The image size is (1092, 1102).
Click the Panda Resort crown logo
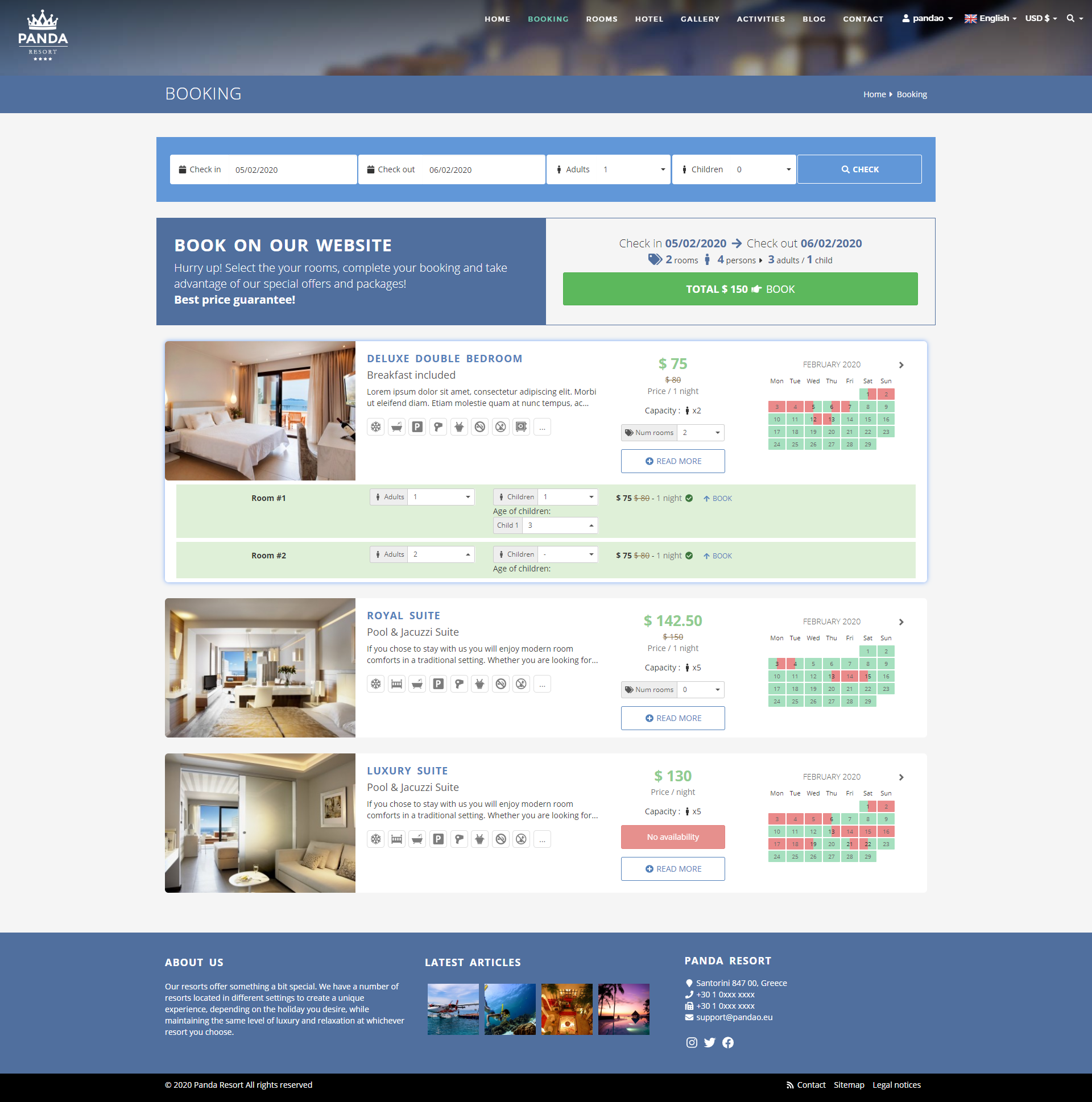[x=43, y=35]
